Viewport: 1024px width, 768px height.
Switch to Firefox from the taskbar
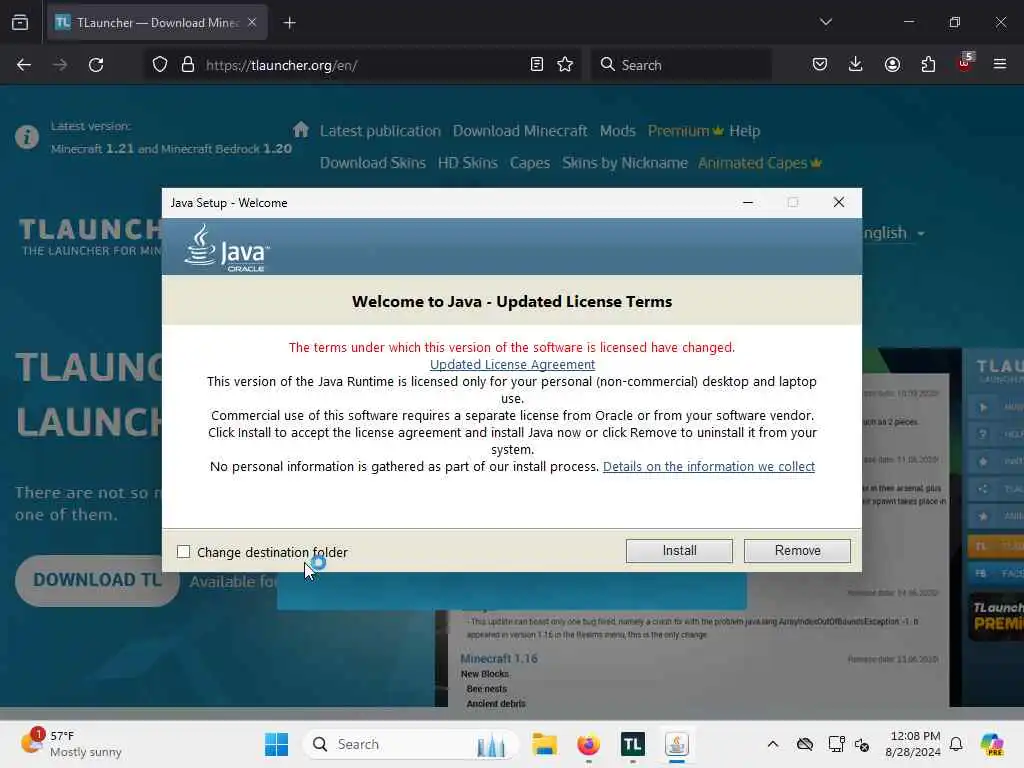pos(588,744)
